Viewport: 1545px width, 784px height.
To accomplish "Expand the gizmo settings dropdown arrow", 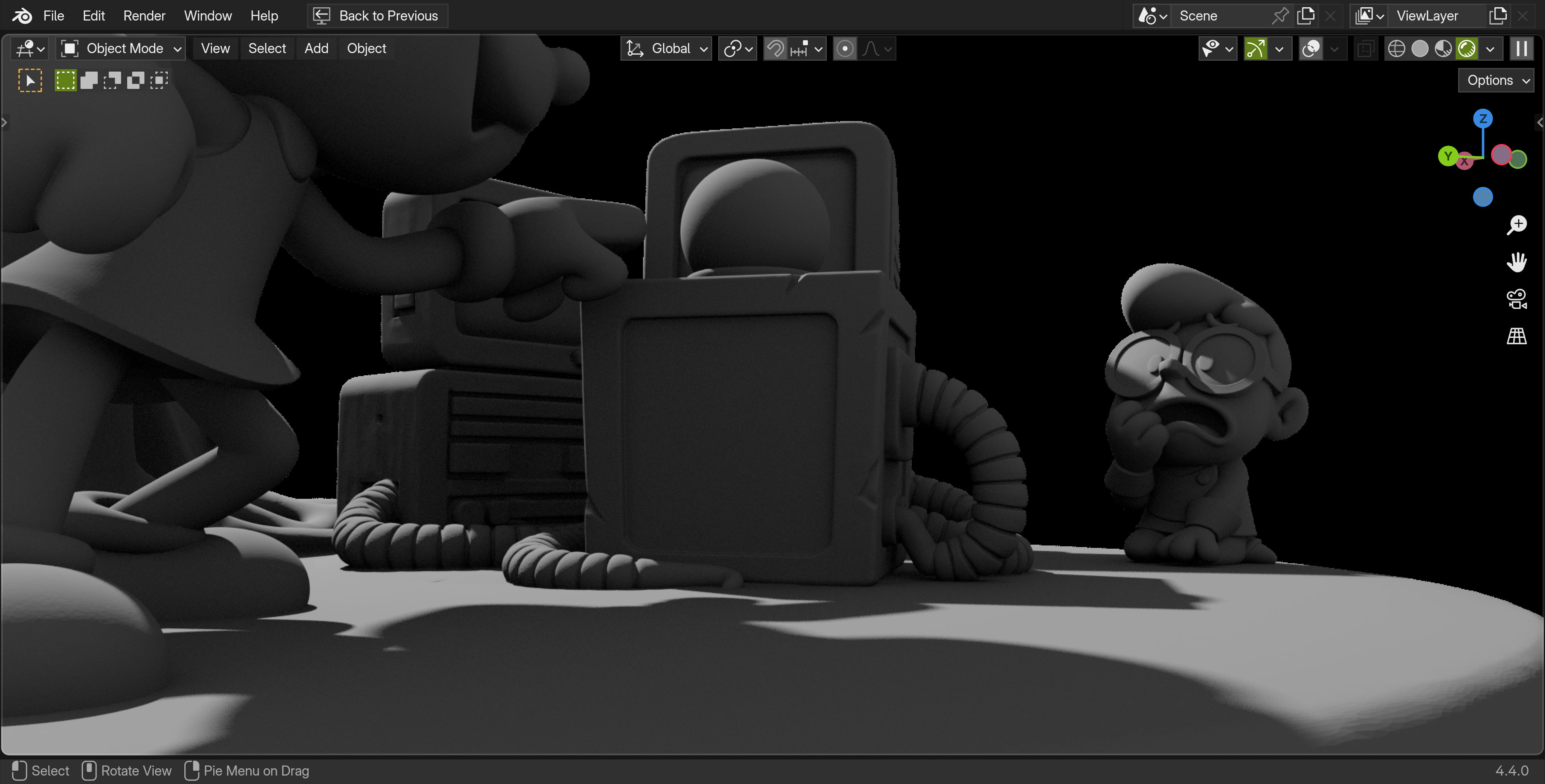I will (x=1279, y=49).
